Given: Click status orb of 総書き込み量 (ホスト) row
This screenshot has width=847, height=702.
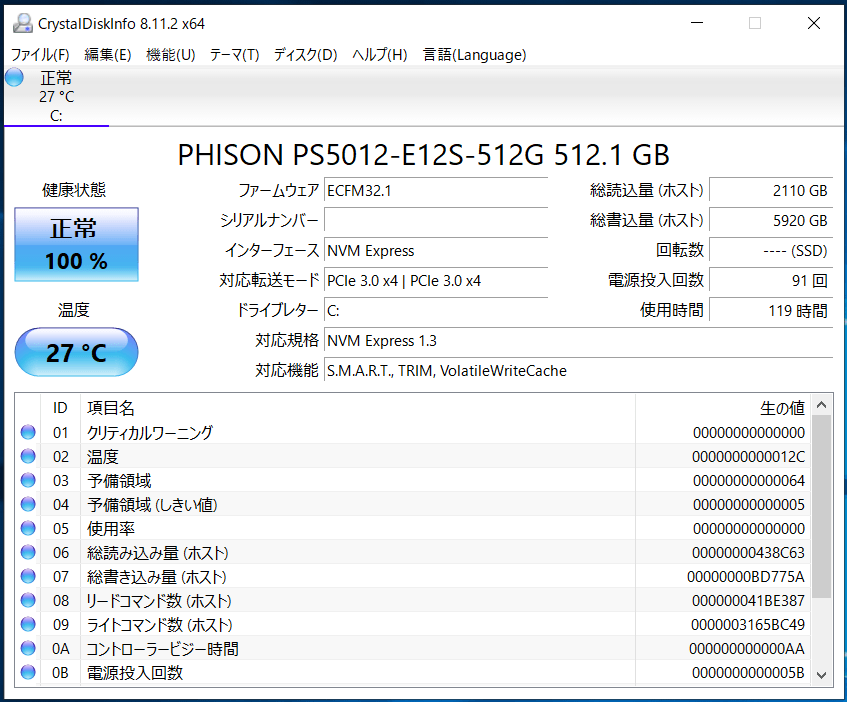Looking at the screenshot, I should (x=28, y=577).
